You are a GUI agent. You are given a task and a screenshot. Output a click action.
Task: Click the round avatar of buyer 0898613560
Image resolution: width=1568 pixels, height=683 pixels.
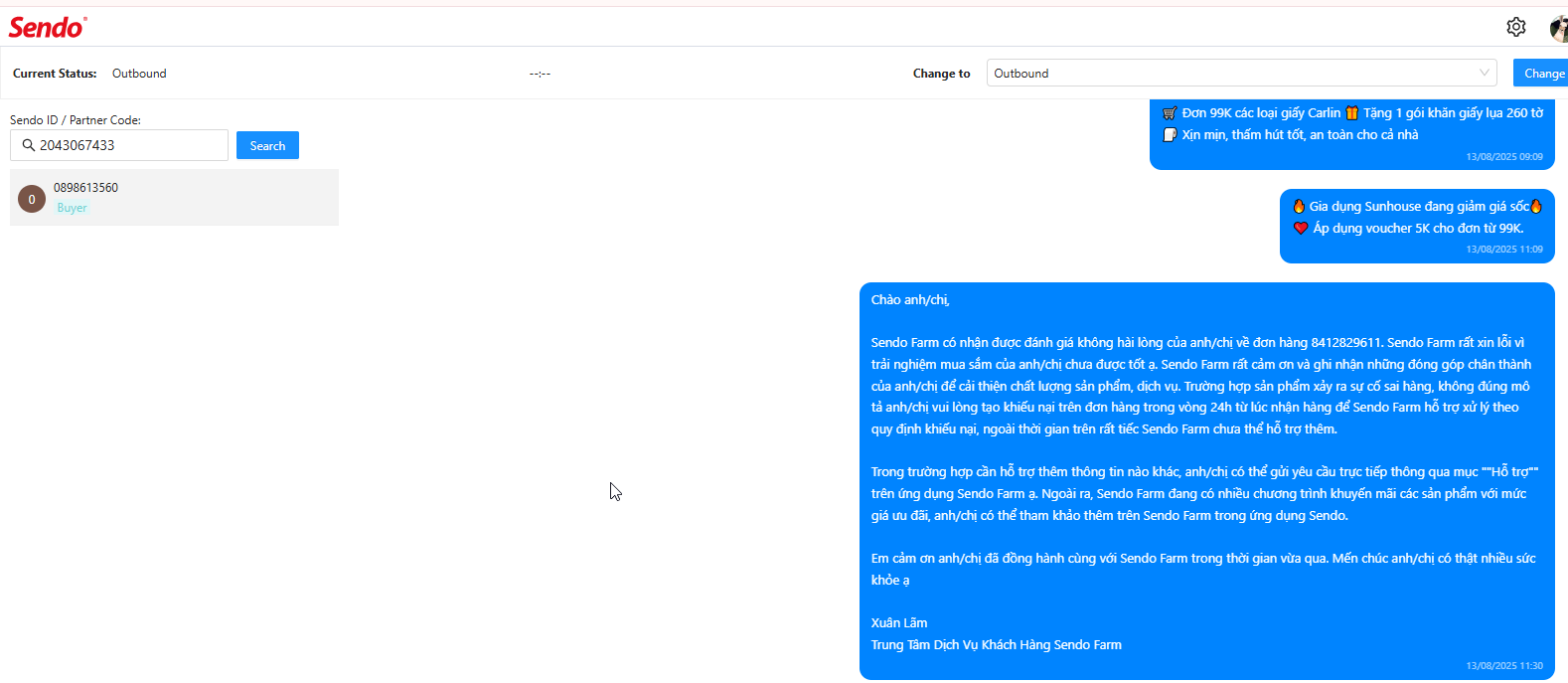(32, 199)
